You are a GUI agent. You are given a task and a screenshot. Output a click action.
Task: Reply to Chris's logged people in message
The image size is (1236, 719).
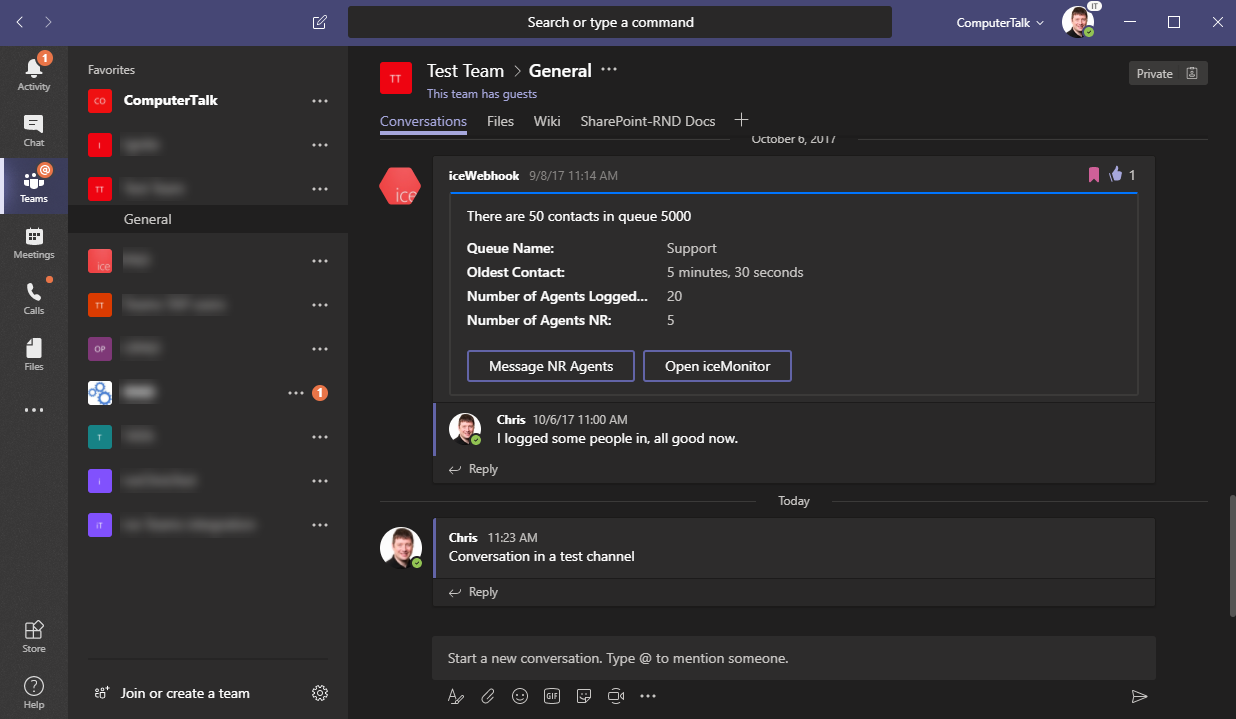coord(473,469)
